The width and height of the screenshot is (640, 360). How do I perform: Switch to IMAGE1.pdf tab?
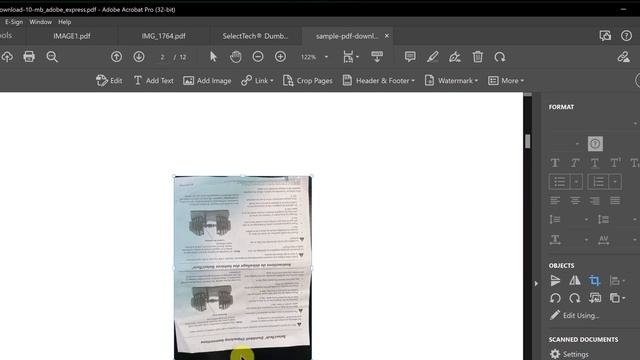coord(71,36)
